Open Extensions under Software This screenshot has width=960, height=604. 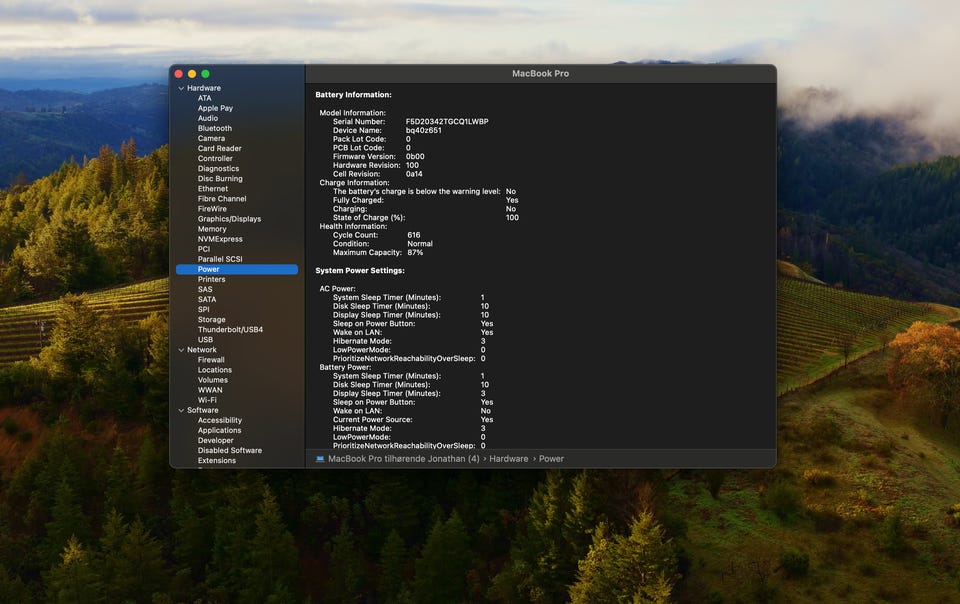coord(216,461)
